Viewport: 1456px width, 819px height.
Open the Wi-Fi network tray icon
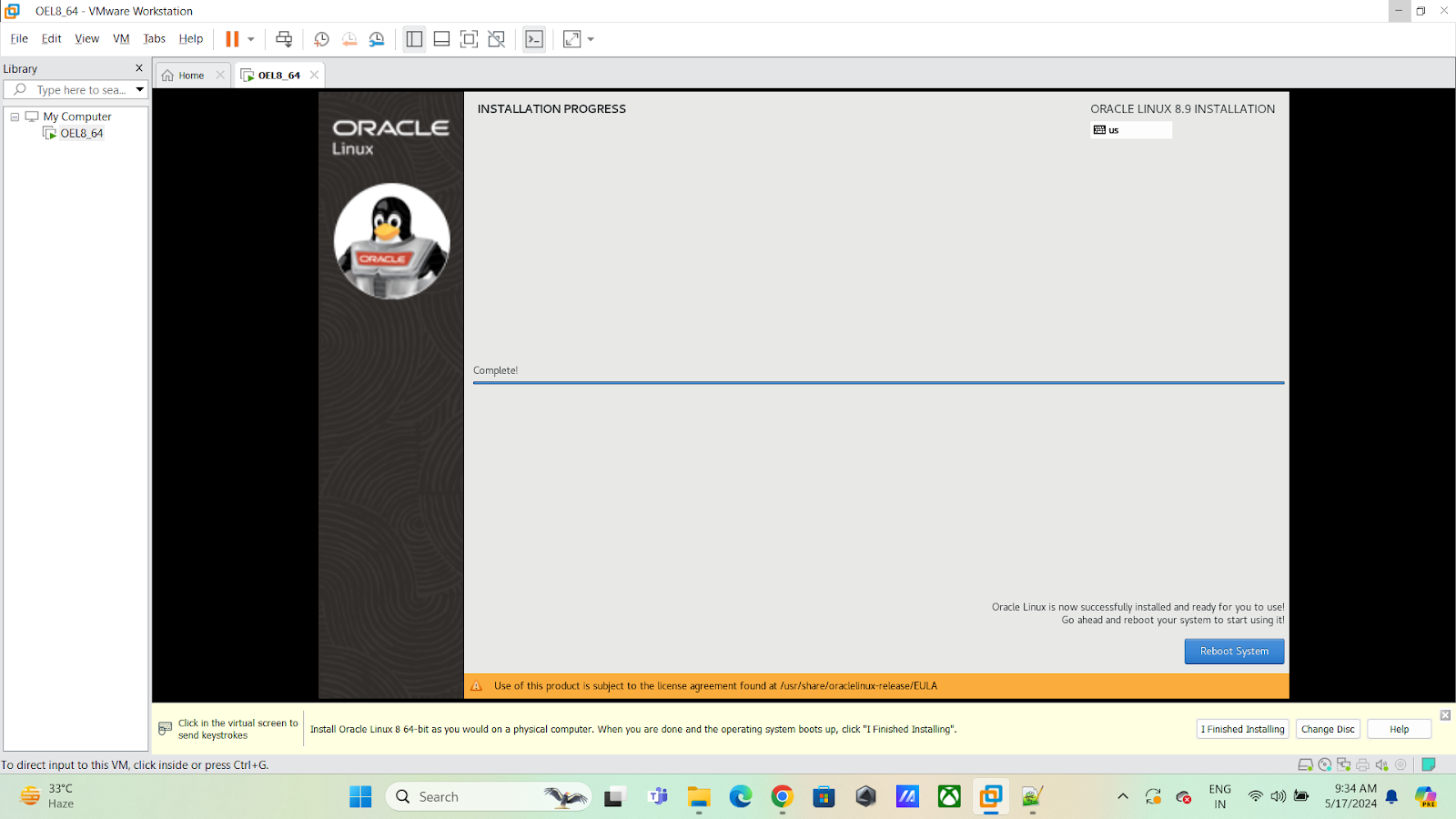tap(1256, 796)
